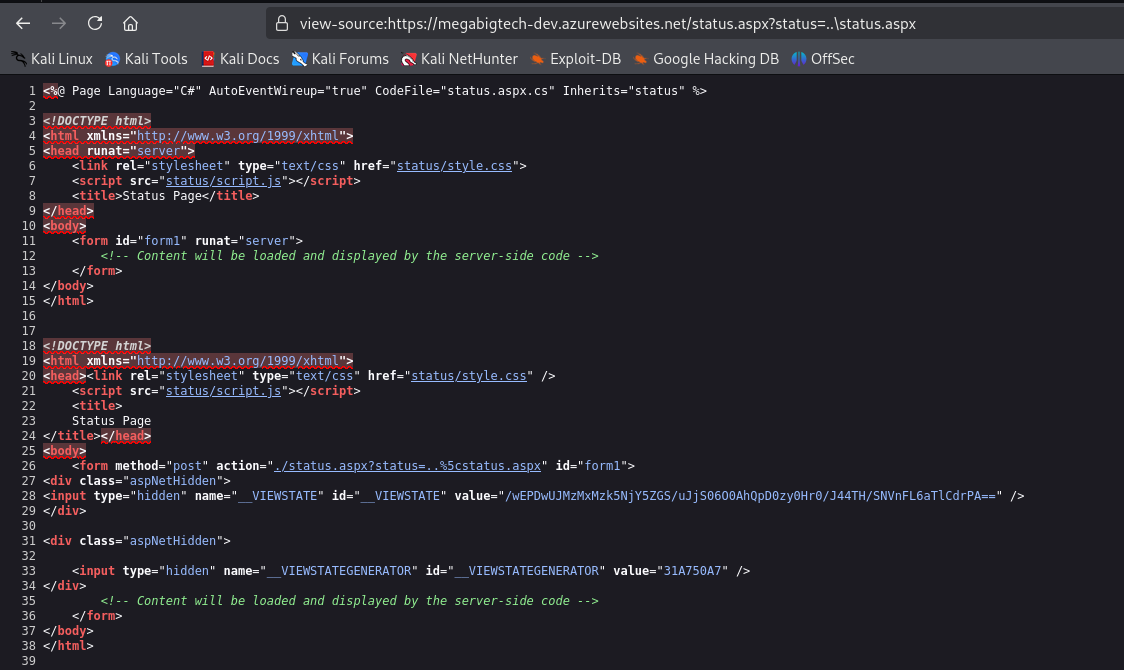
Task: Click the "Status Page" text on line 23
Action: coord(111,421)
